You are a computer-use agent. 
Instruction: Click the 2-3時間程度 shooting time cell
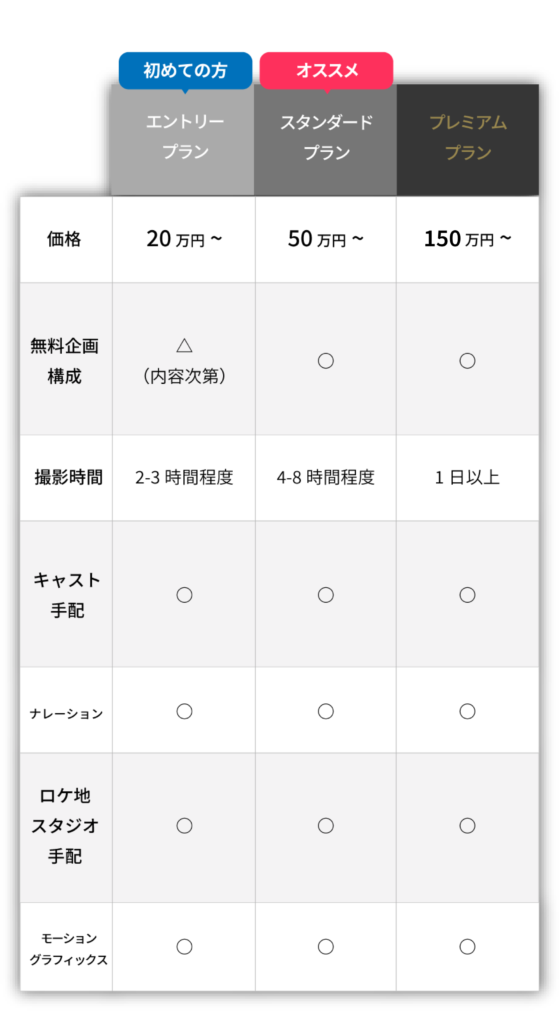pos(184,477)
